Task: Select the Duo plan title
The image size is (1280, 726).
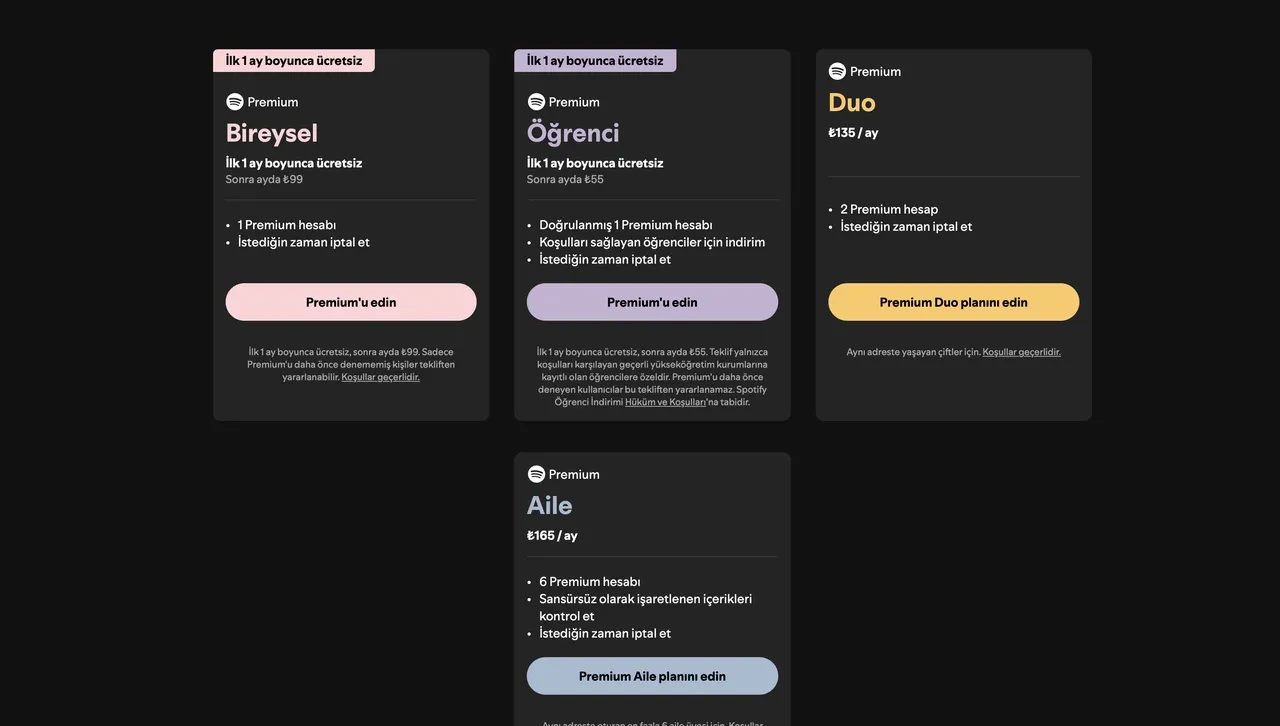Action: coord(851,100)
